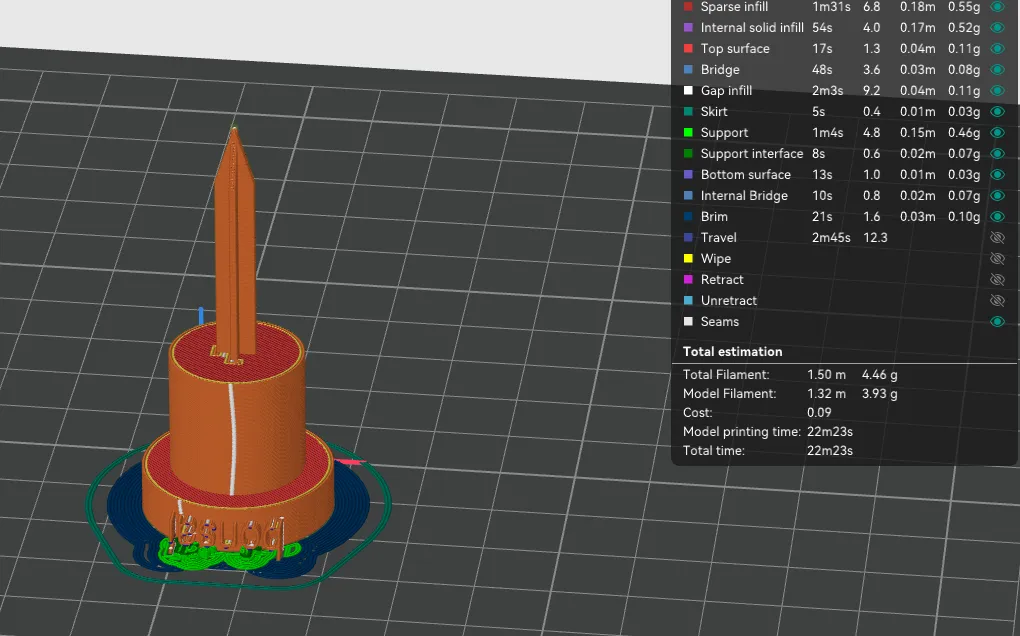Screen dimensions: 1020x636
Task: Click the Unretract light blue swatch
Action: [688, 300]
